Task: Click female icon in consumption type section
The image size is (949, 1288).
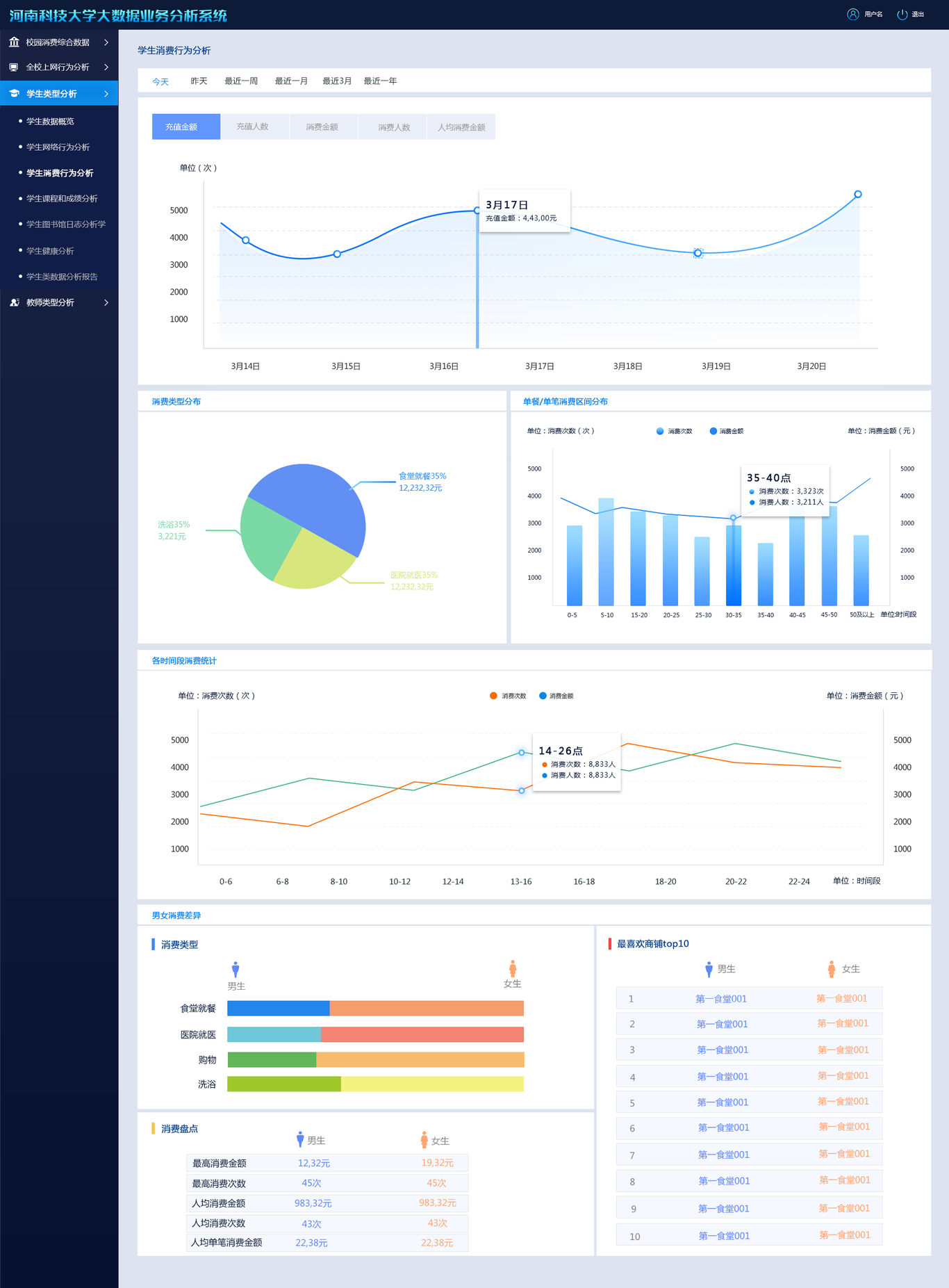Action: 513,968
